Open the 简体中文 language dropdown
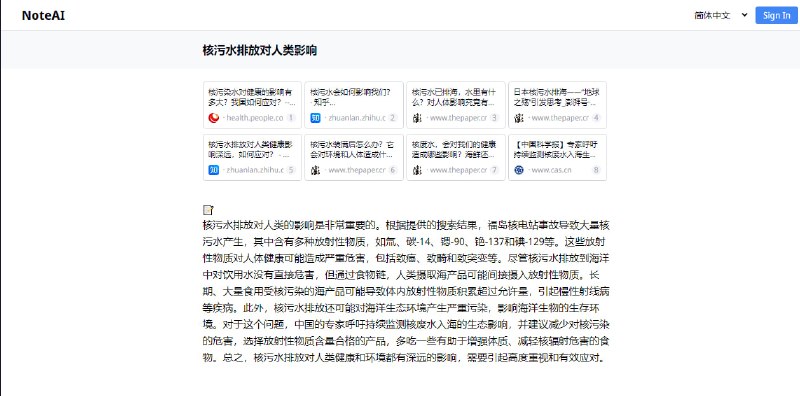Image resolution: width=800 pixels, height=396 pixels. 720,15
